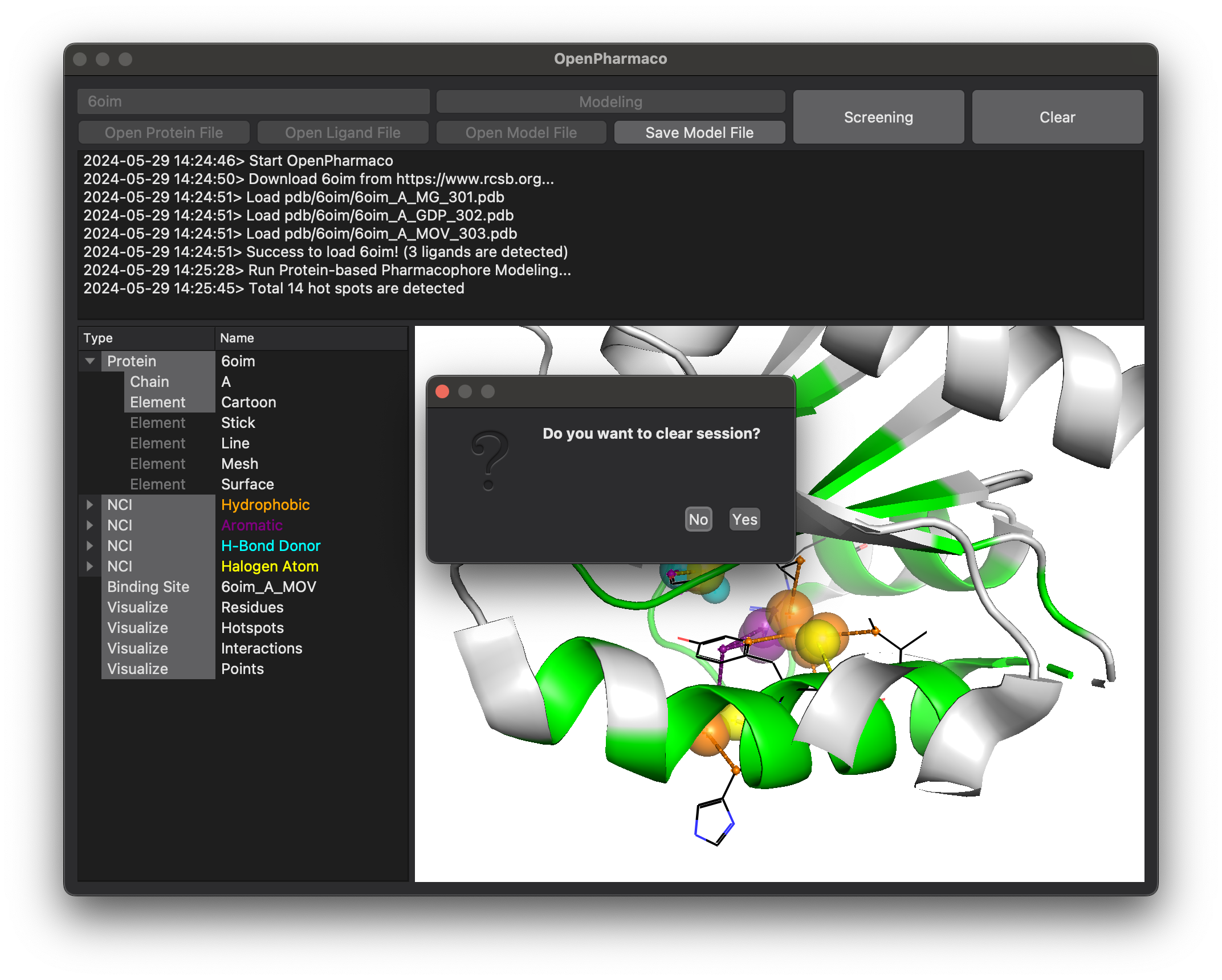Viewport: 1222px width, 980px height.
Task: Click the Modeling button
Action: coord(610,101)
